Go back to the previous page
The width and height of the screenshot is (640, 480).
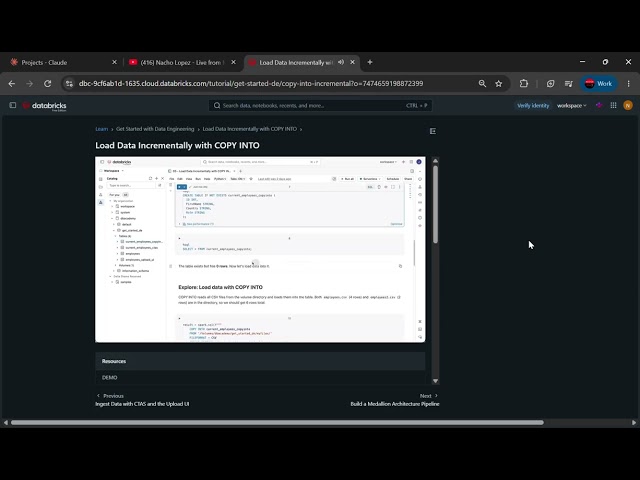tap(12, 84)
